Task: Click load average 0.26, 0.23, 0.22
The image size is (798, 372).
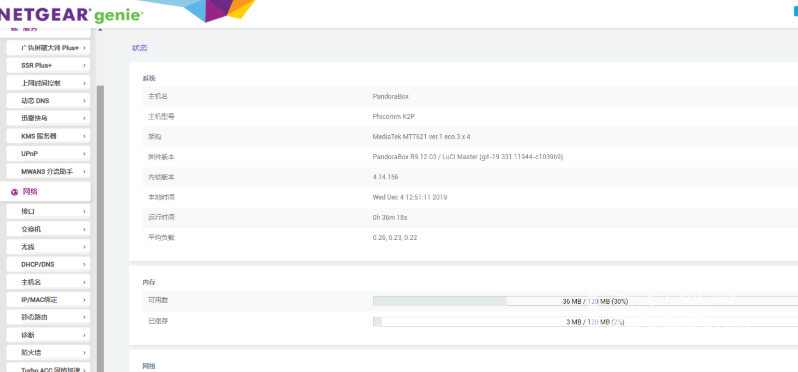Action: click(395, 238)
